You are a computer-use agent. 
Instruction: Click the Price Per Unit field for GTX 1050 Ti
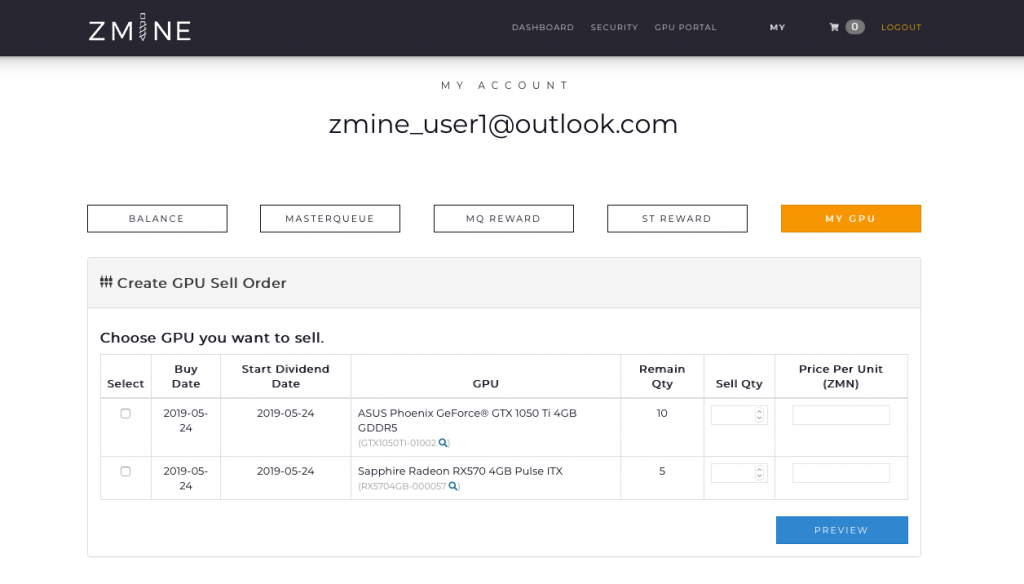(840, 413)
